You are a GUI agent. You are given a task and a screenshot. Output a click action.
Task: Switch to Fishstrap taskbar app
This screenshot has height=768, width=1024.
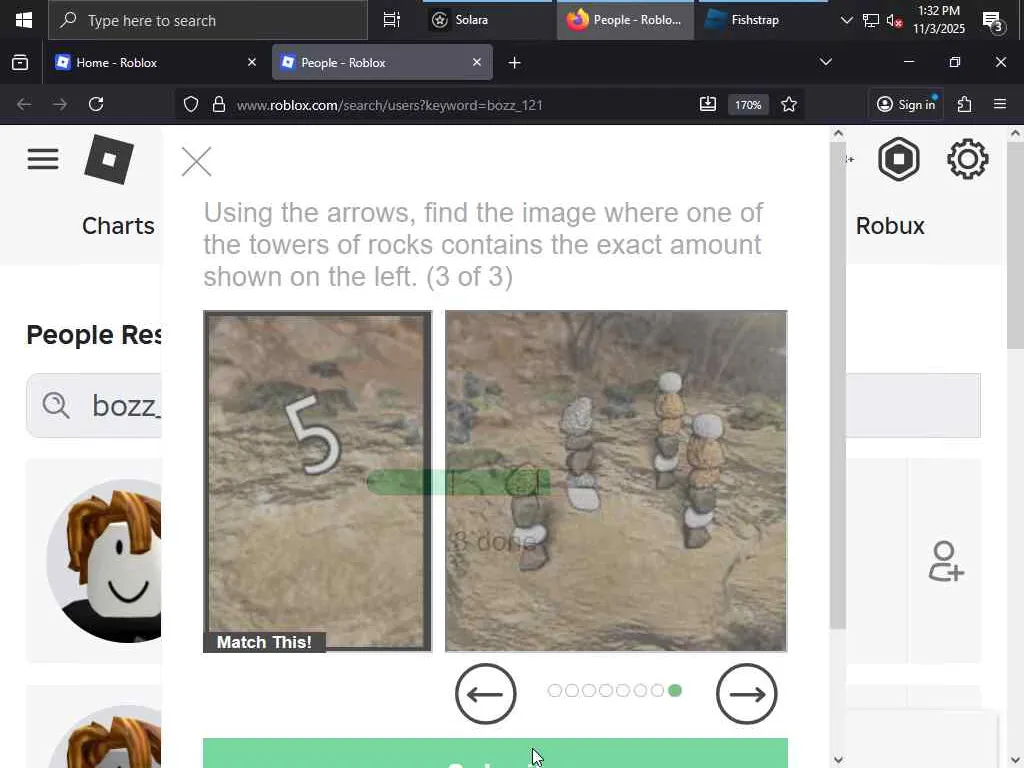pos(763,20)
